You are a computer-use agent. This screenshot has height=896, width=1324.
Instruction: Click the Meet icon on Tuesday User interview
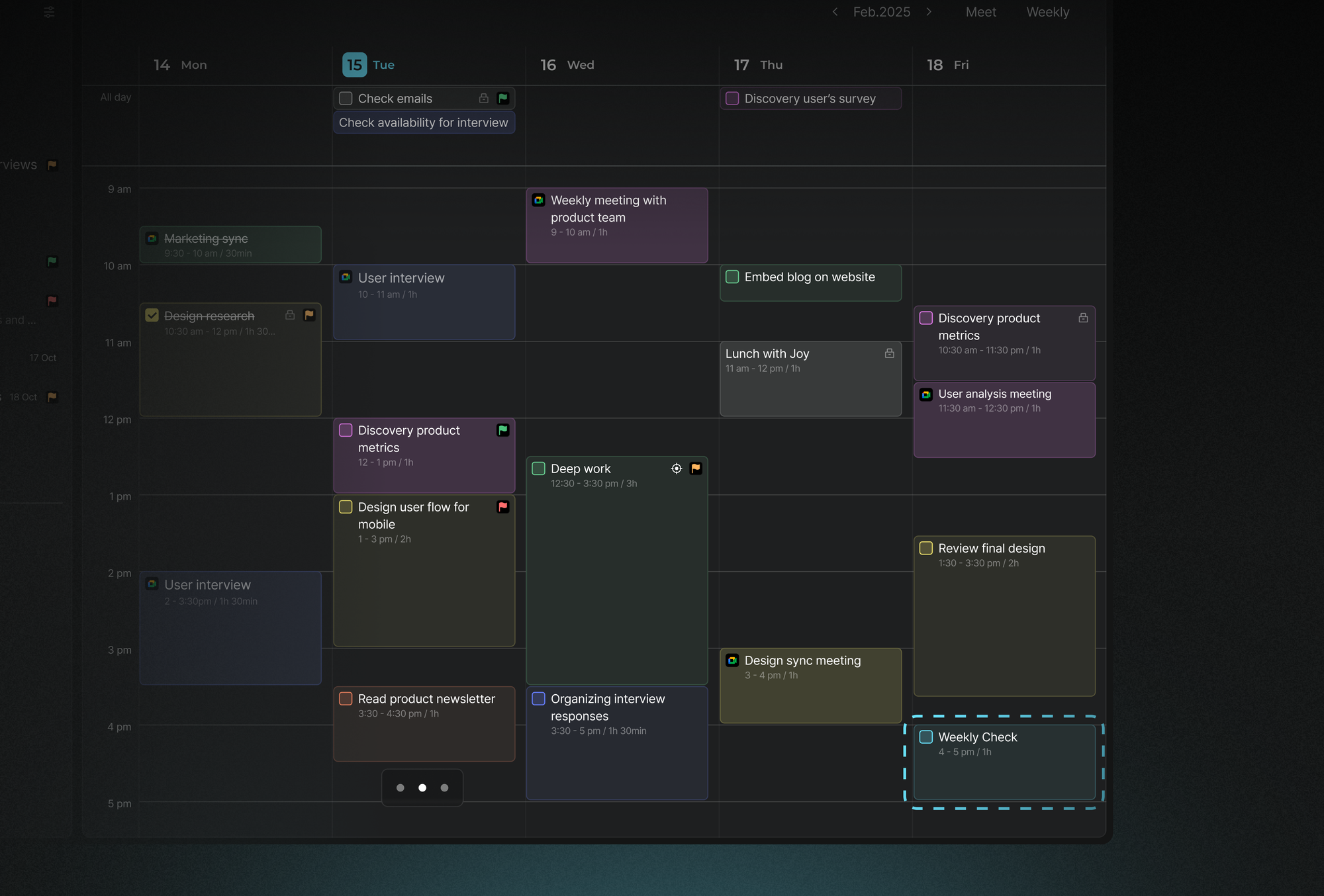pos(346,277)
